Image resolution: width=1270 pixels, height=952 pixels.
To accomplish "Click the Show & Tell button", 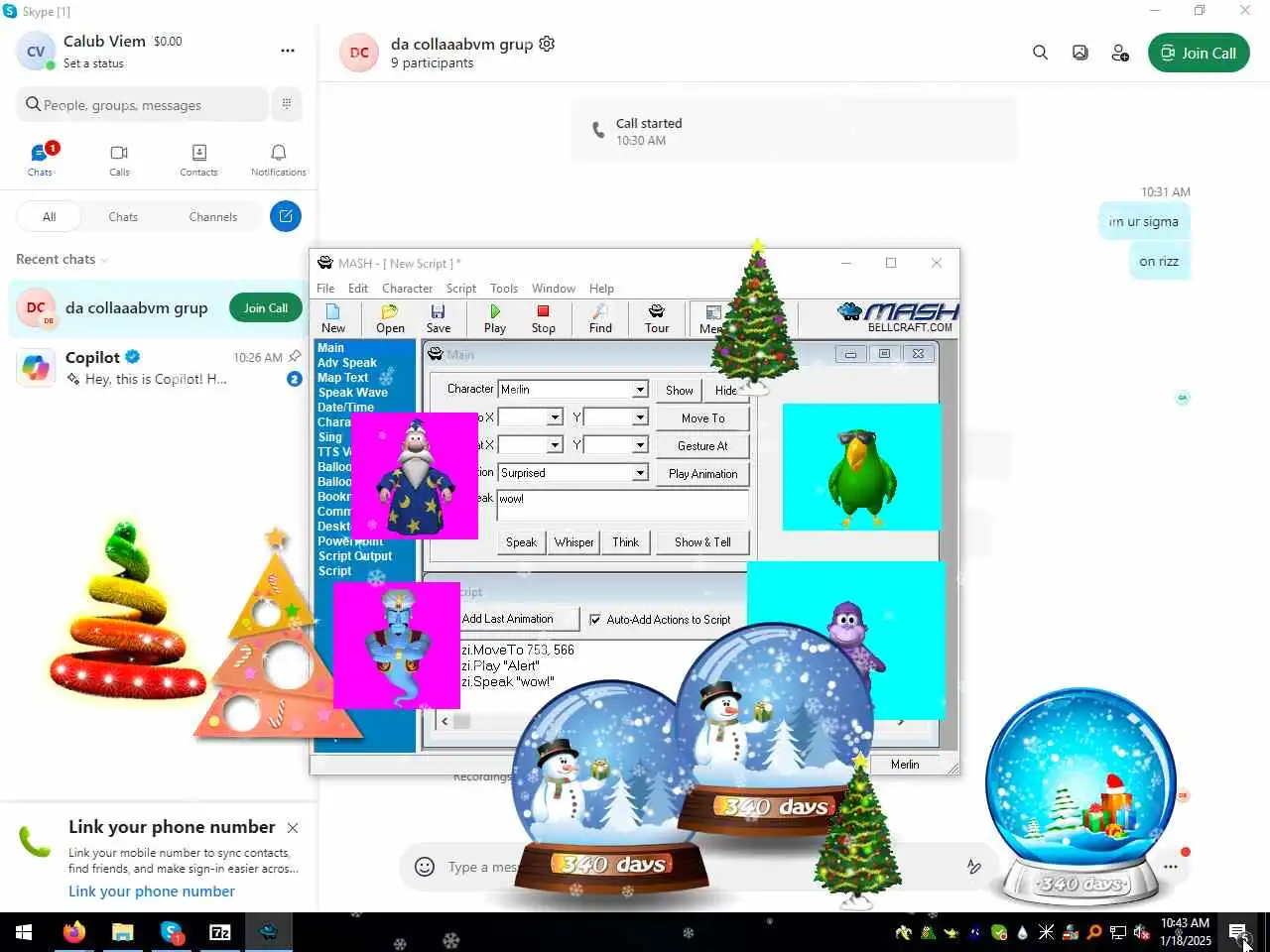I will point(702,542).
